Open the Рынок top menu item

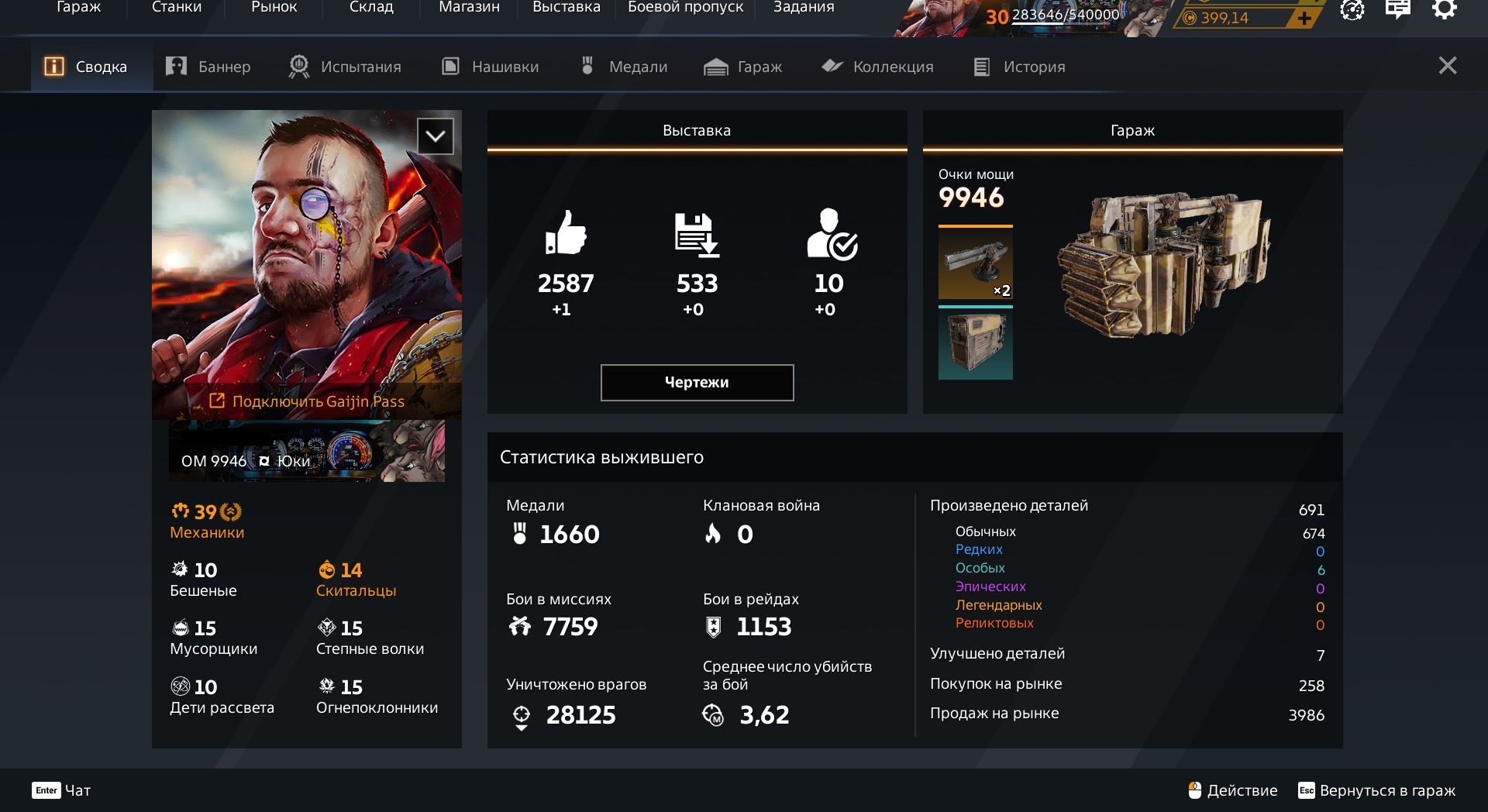274,8
